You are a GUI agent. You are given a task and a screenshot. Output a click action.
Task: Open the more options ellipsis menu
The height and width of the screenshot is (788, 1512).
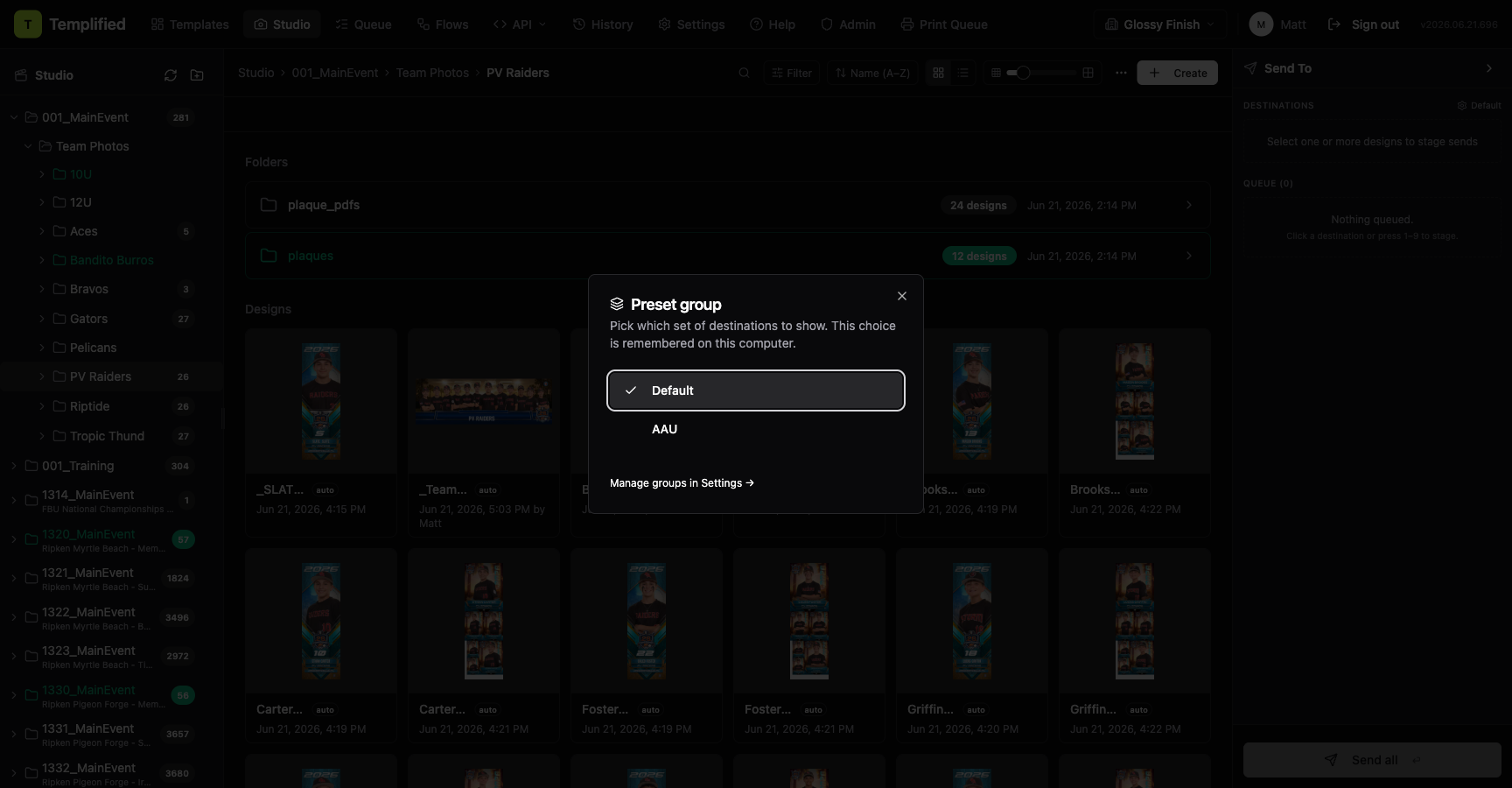pos(1121,73)
